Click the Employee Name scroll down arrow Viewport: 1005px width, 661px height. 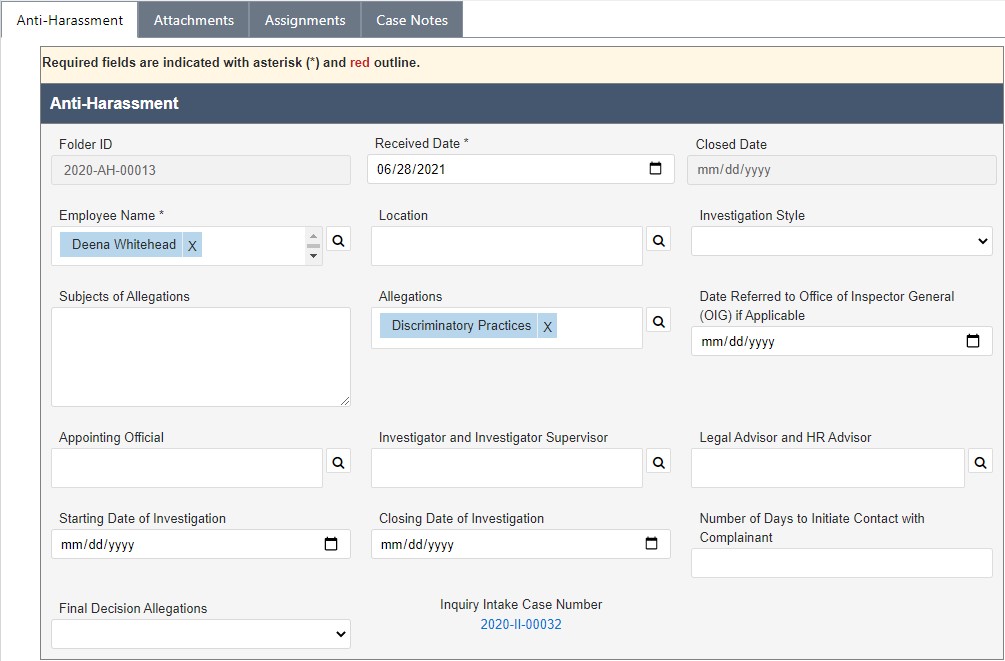pyautogui.click(x=313, y=256)
